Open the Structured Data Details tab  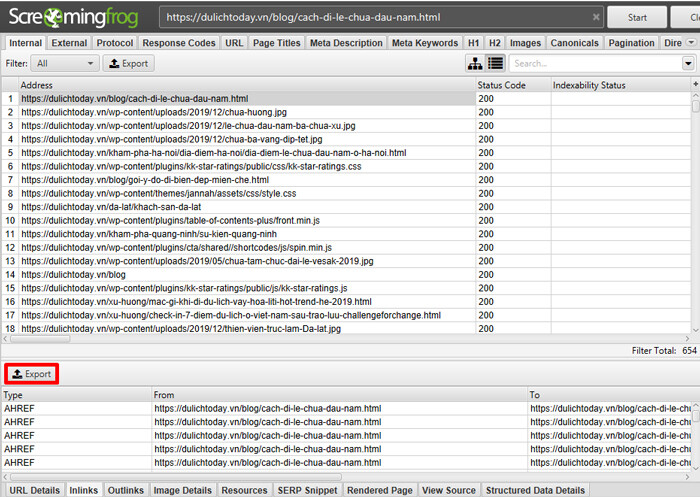[535, 490]
